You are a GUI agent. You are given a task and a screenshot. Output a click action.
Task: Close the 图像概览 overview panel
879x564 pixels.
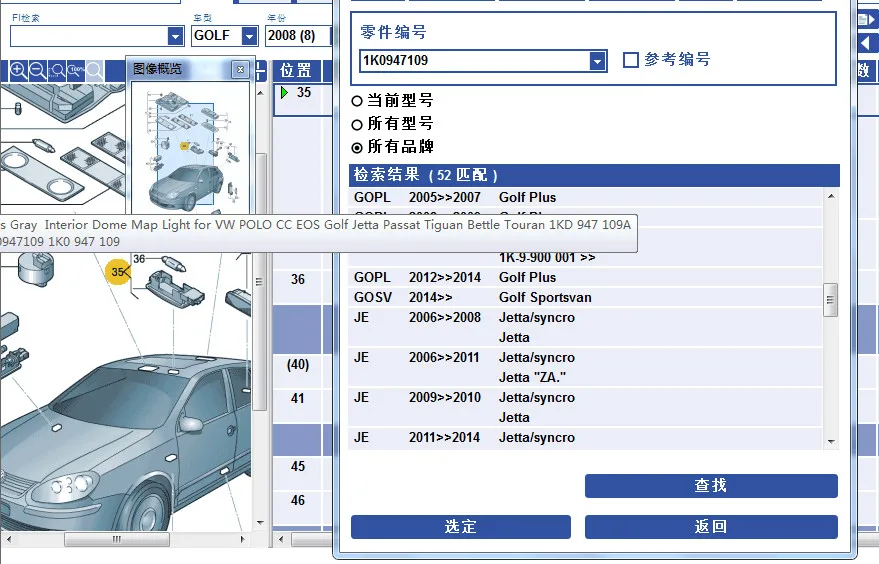[x=240, y=70]
